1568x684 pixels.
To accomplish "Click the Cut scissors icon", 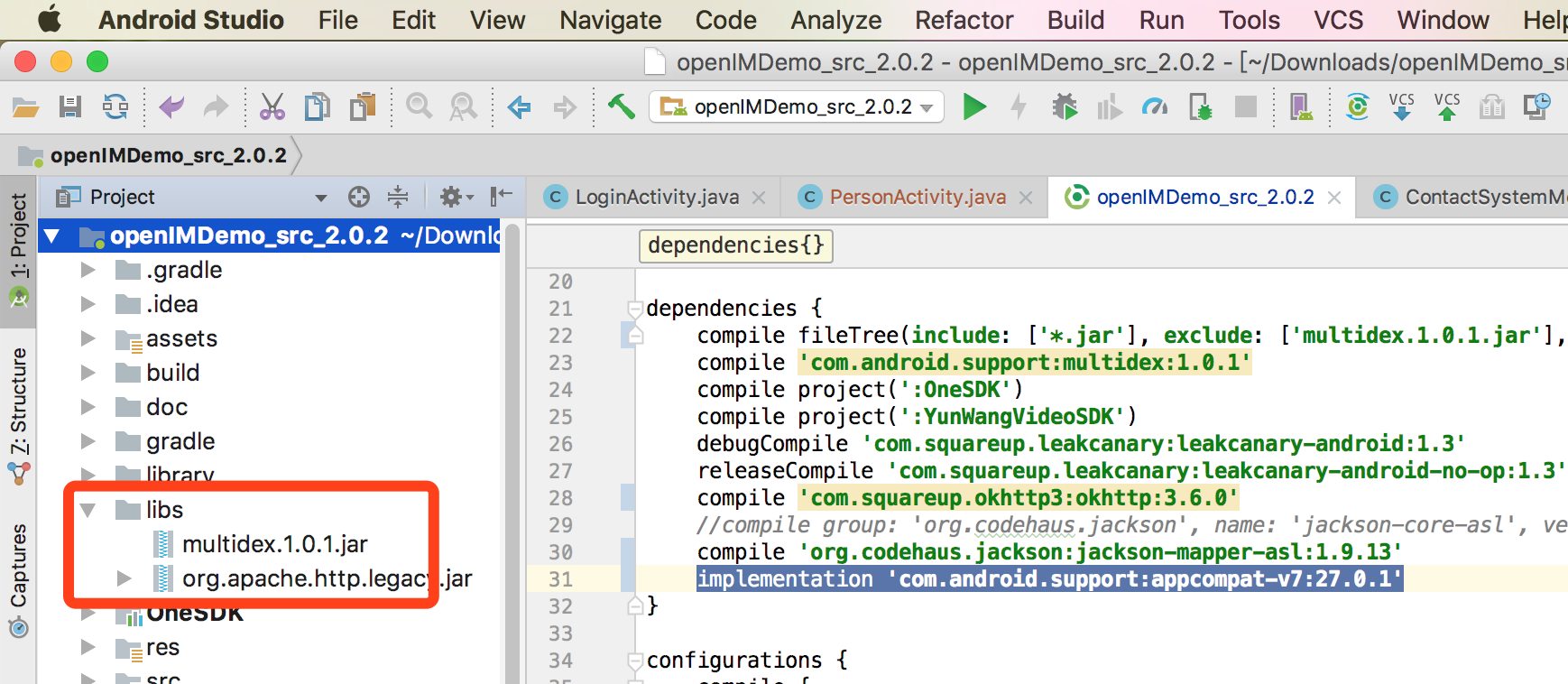I will pyautogui.click(x=272, y=107).
